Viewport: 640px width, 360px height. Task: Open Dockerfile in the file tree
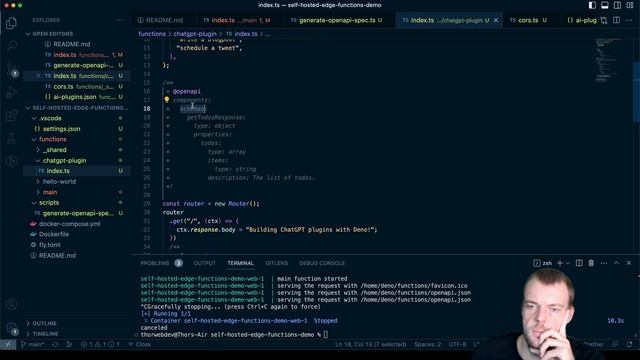point(53,234)
